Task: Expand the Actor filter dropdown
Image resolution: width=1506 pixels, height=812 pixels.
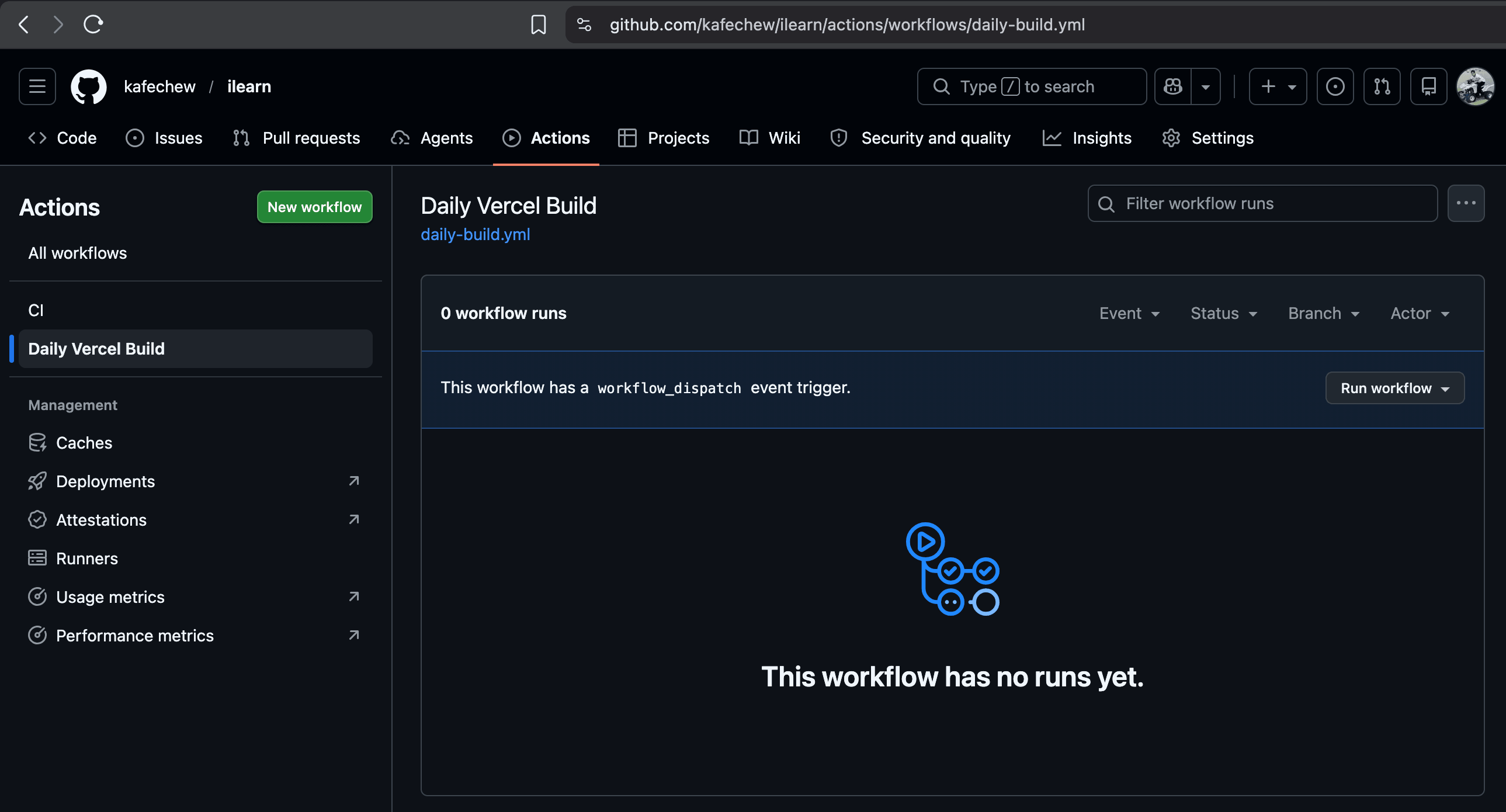Action: click(x=1420, y=313)
